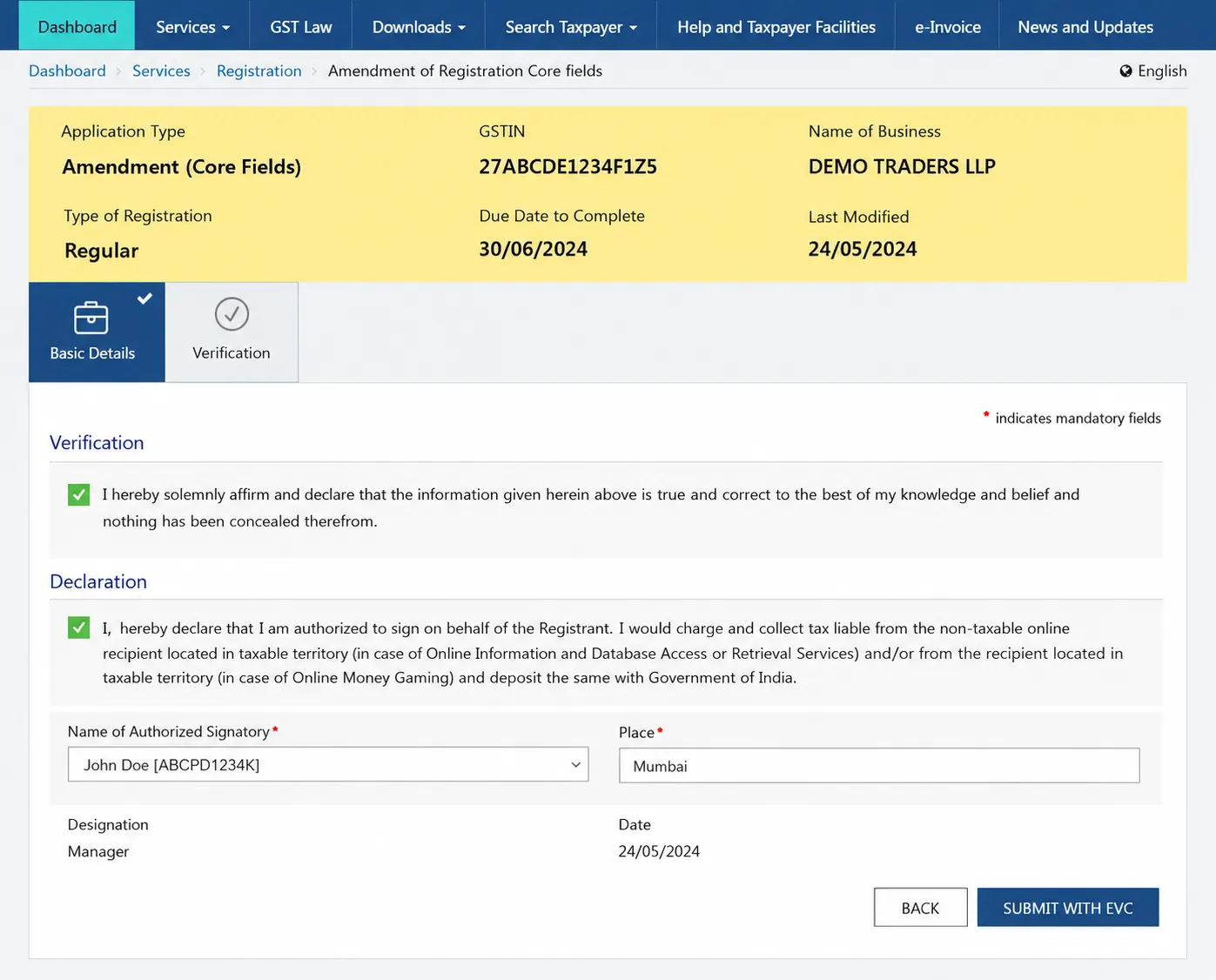1216x980 pixels.
Task: Switch to the Basic Details tab
Action: (97, 332)
